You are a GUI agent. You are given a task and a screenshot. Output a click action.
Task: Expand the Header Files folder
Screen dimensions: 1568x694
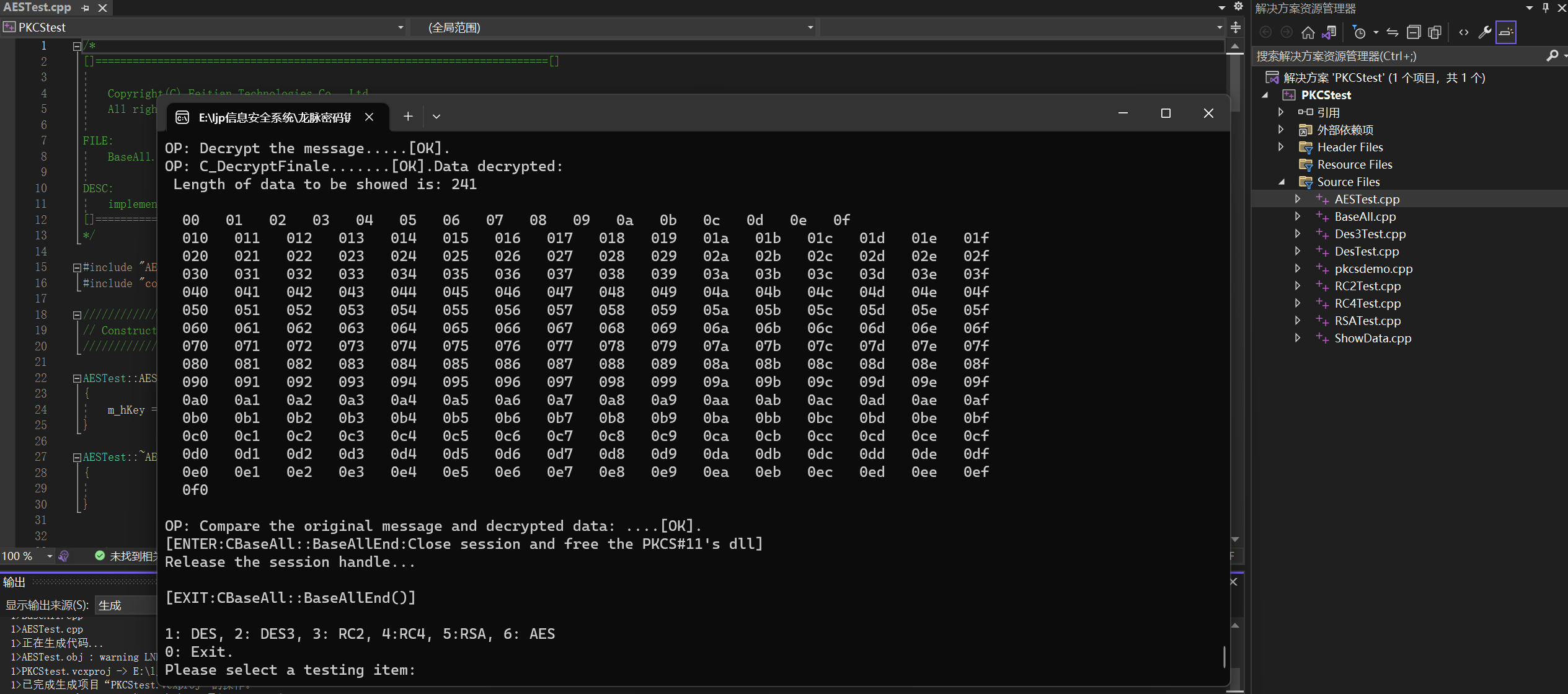(x=1281, y=147)
